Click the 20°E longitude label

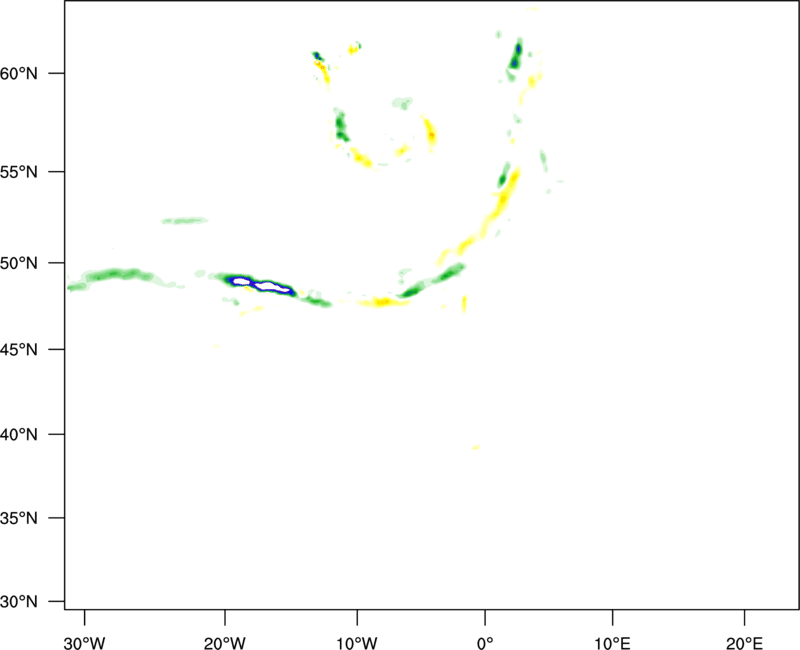pyautogui.click(x=744, y=643)
